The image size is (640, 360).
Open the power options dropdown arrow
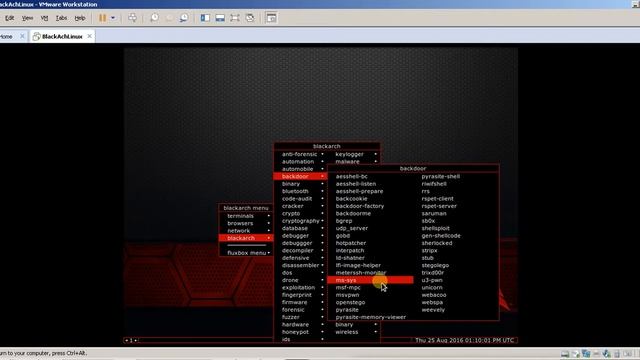[113, 18]
